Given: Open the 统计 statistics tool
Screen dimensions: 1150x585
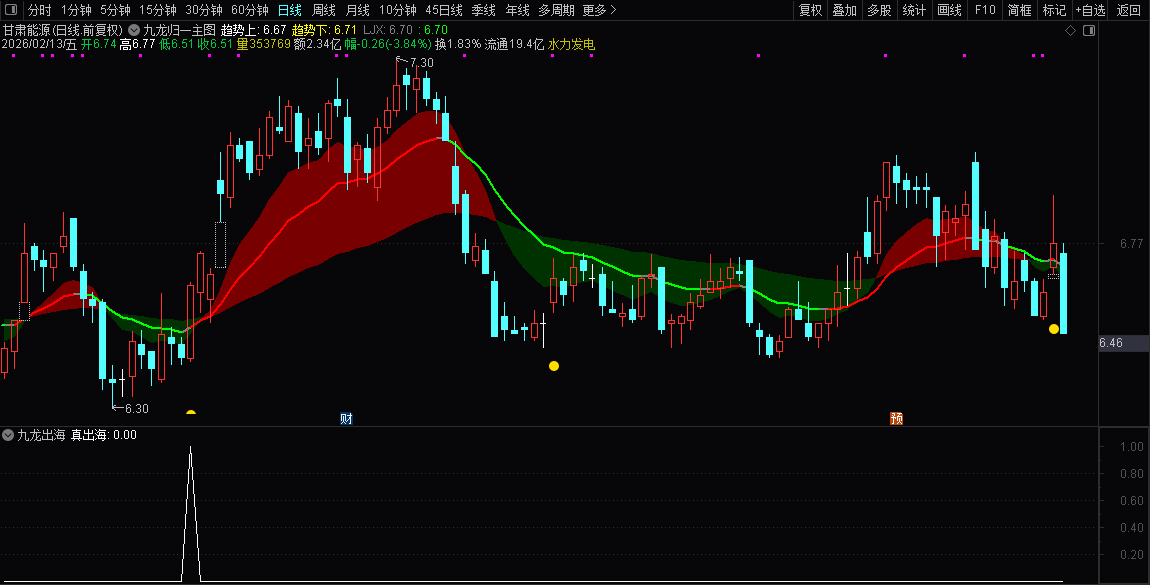Looking at the screenshot, I should [x=914, y=10].
